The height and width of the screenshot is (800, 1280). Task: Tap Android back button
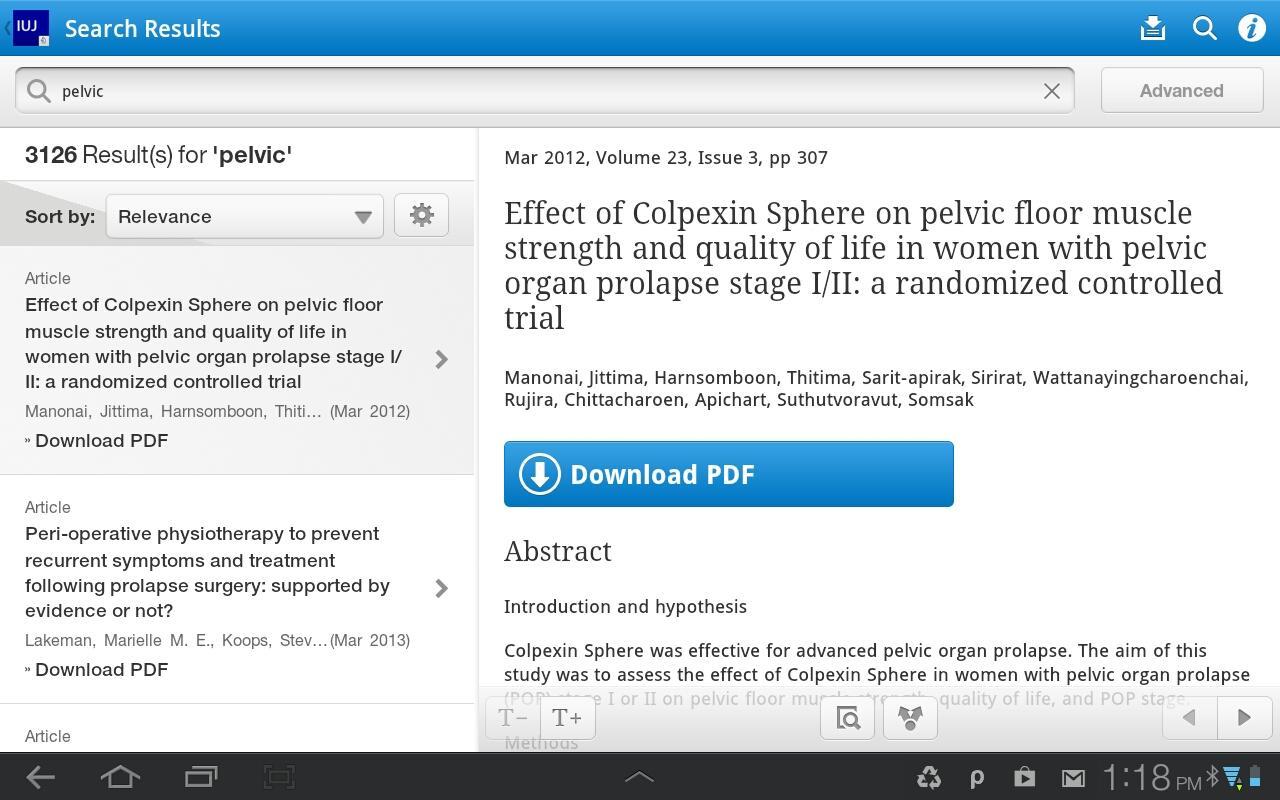pyautogui.click(x=40, y=777)
